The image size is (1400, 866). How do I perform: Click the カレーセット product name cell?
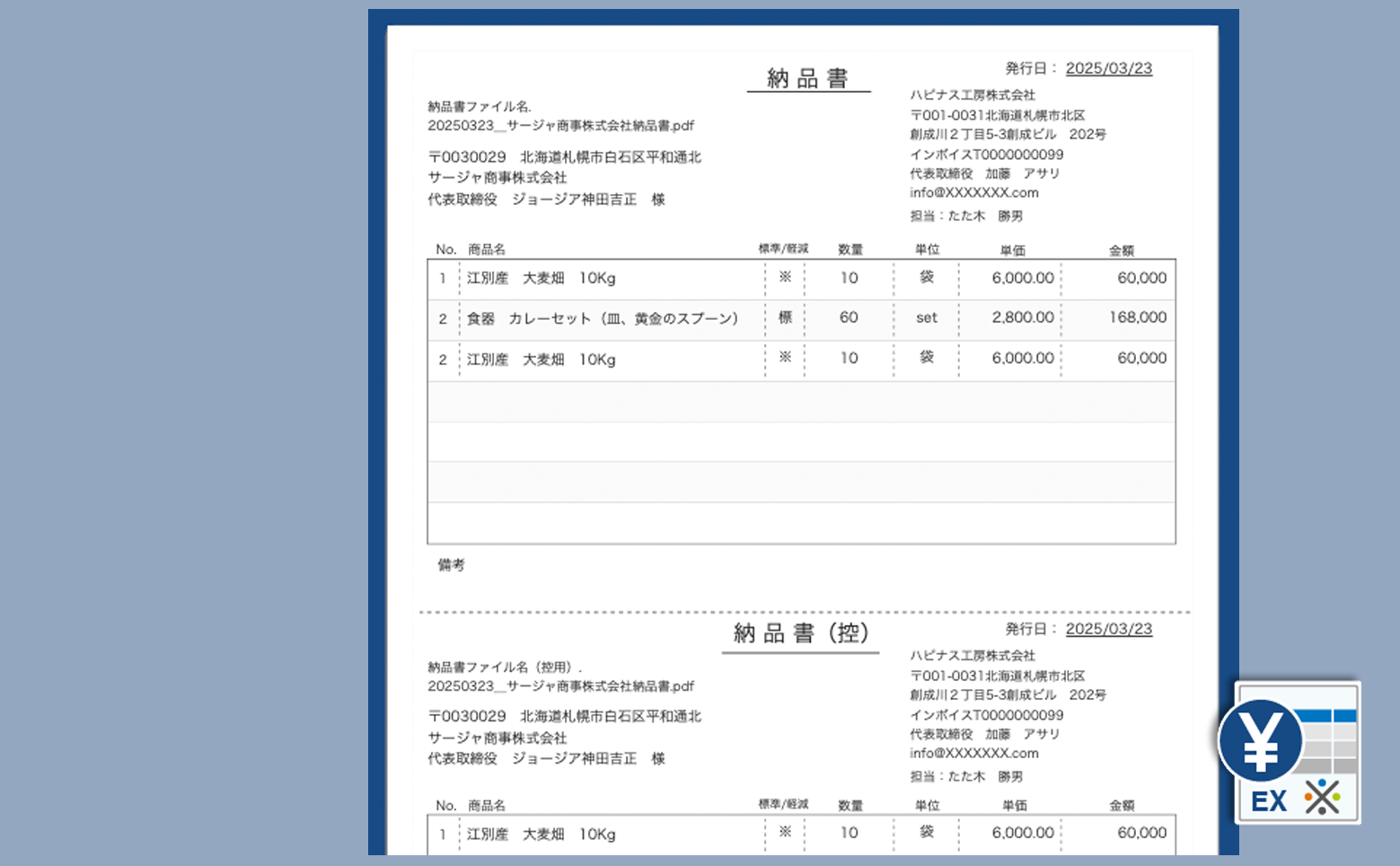pos(602,318)
